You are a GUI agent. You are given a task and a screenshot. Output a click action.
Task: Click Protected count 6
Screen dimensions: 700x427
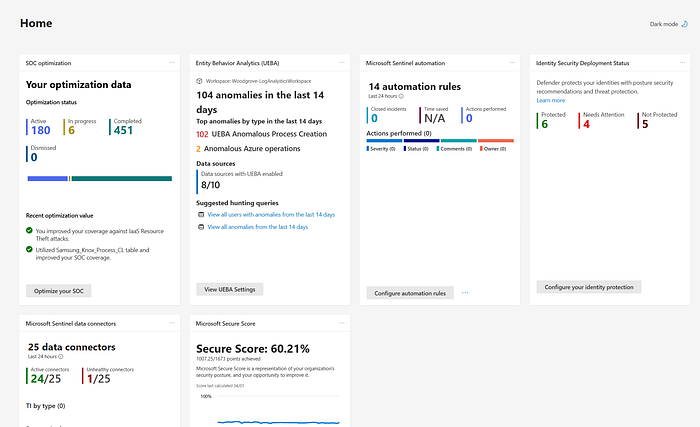pos(545,124)
